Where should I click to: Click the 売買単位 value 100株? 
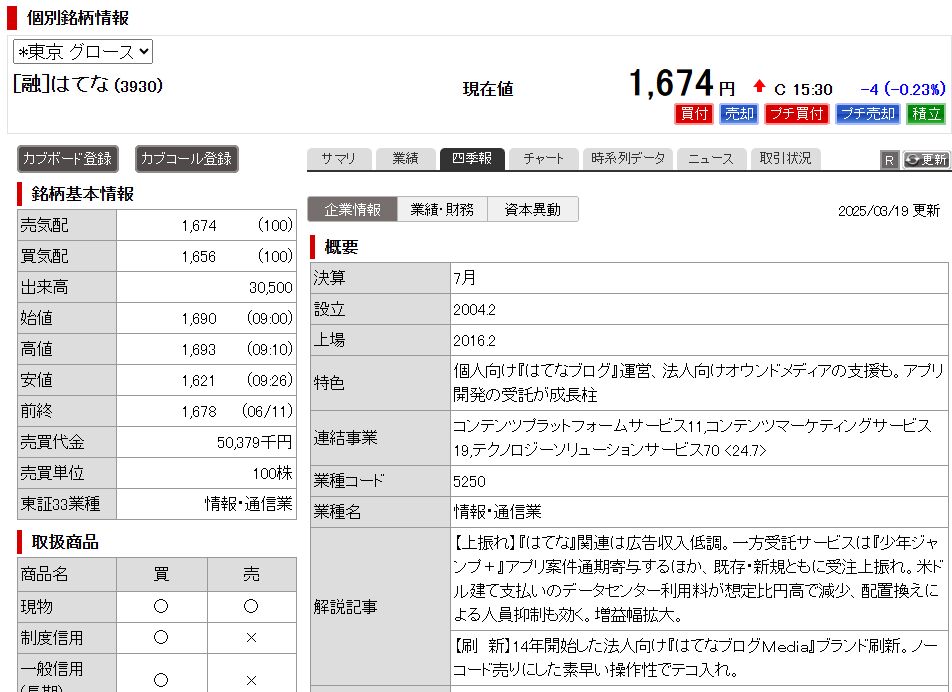(x=273, y=473)
